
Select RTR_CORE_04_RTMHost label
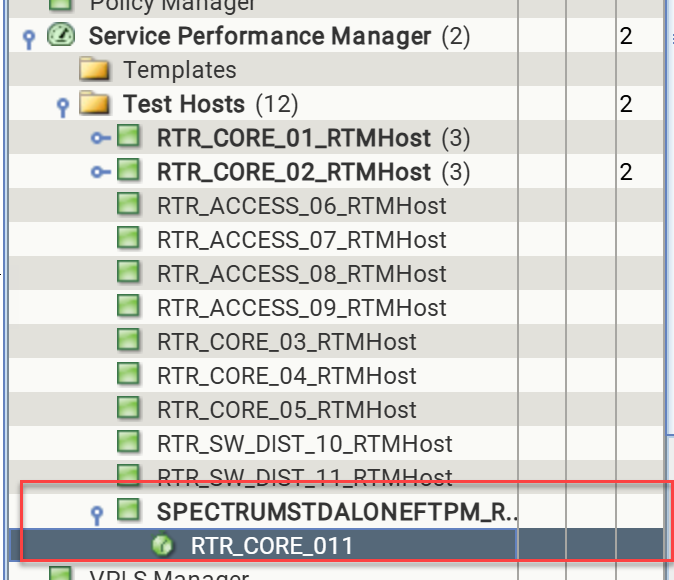pos(287,376)
